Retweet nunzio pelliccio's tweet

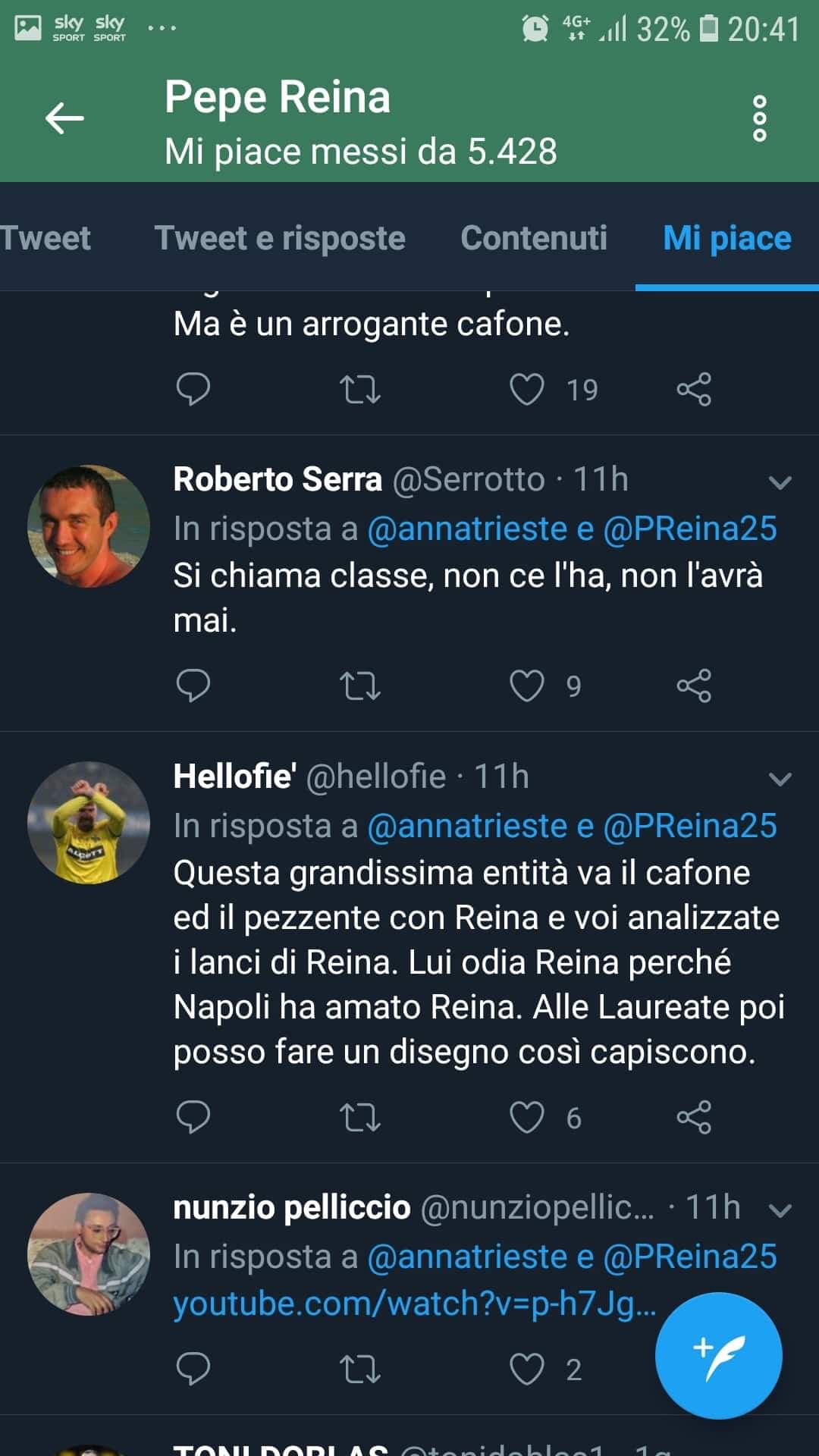[x=359, y=1369]
